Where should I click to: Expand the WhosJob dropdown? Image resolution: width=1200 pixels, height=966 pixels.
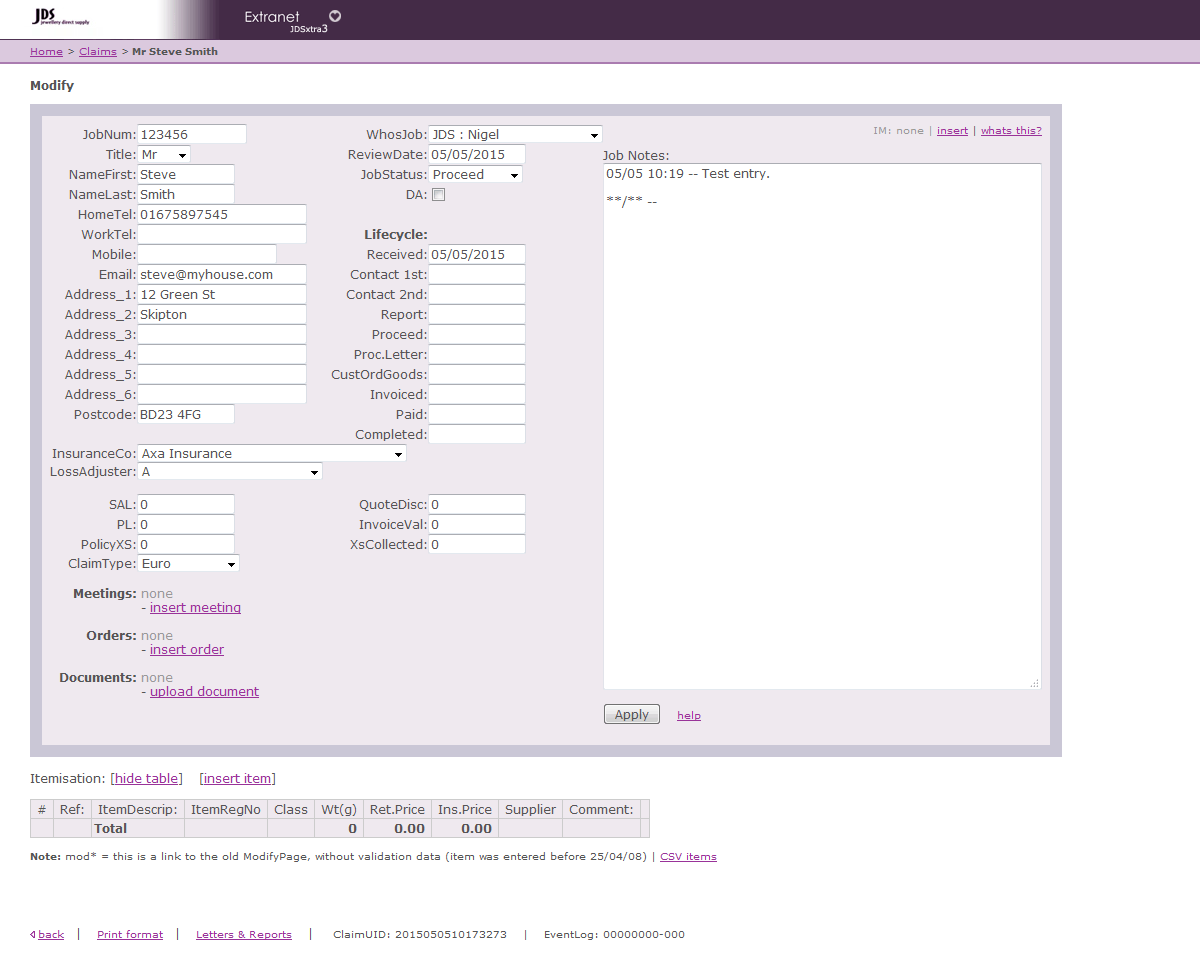pos(515,135)
